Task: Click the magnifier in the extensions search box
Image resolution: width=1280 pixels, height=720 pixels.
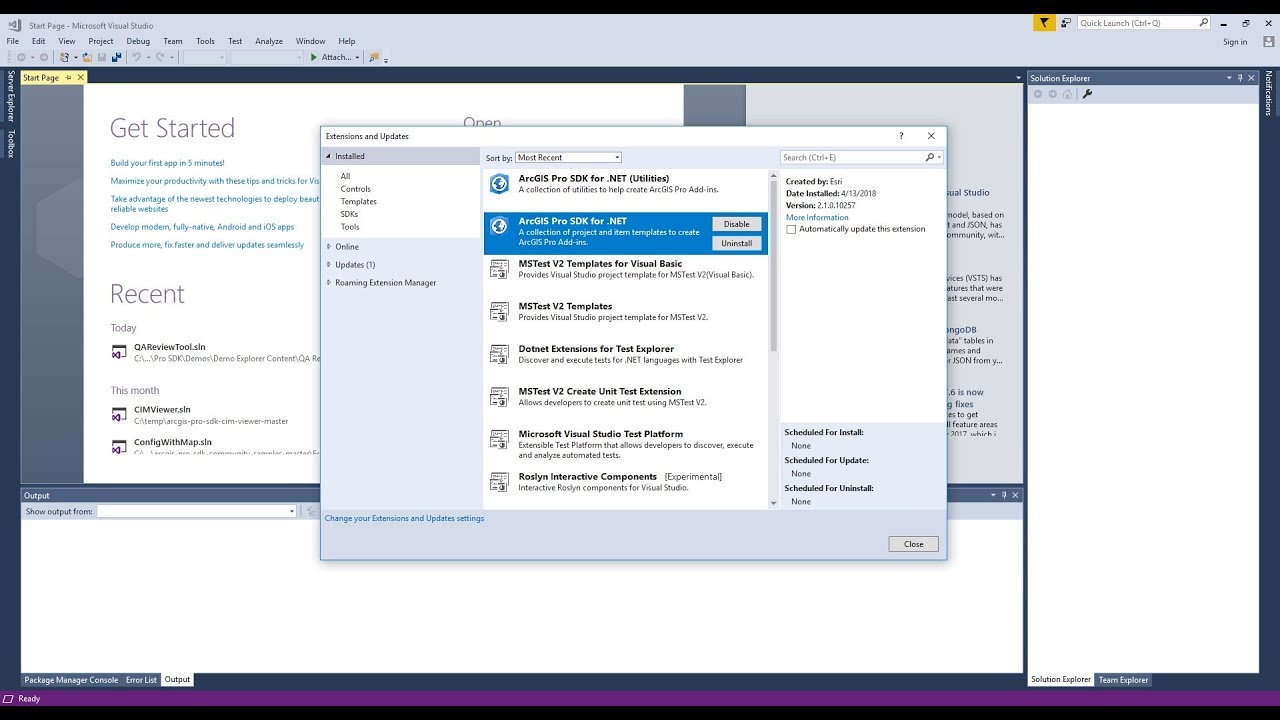Action: pos(929,157)
